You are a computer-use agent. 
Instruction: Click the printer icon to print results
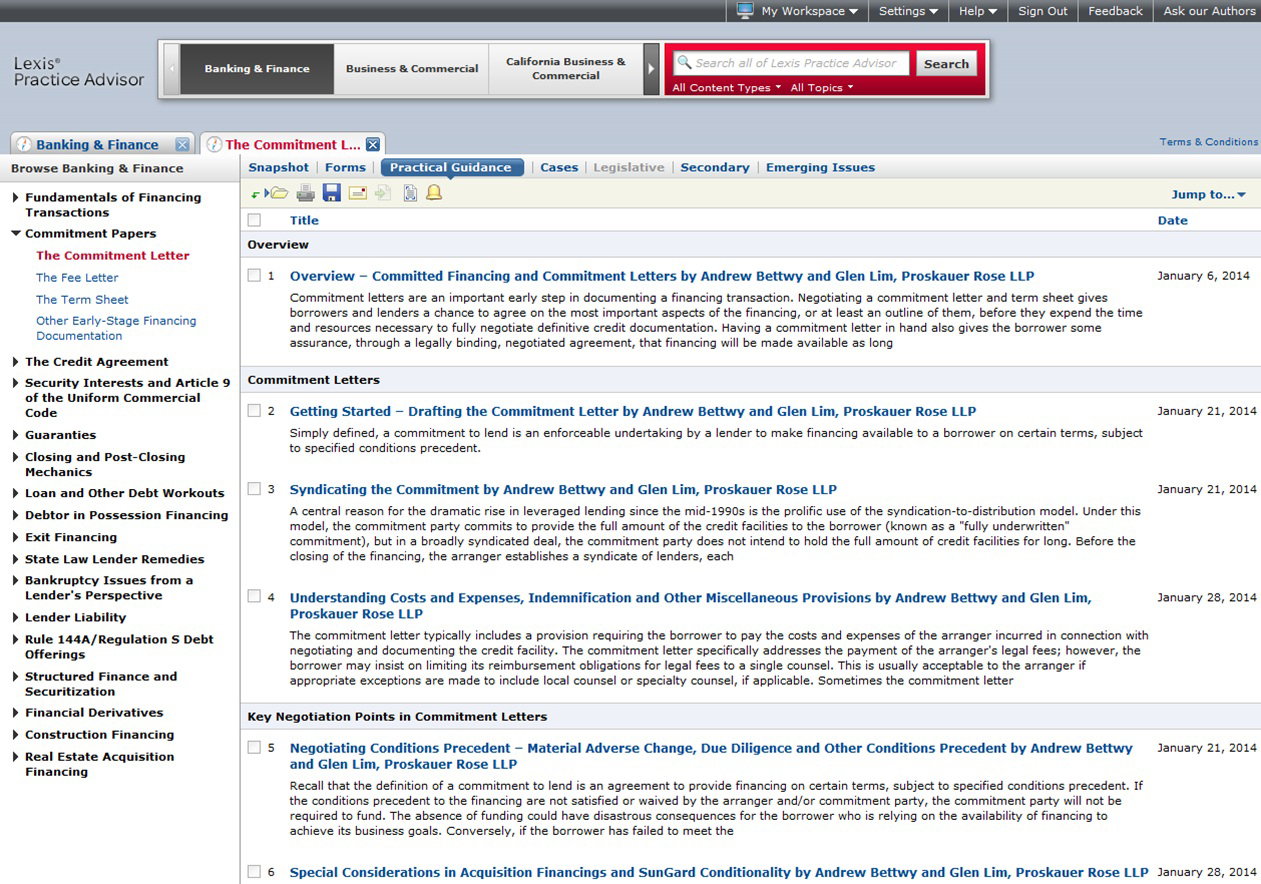(305, 193)
